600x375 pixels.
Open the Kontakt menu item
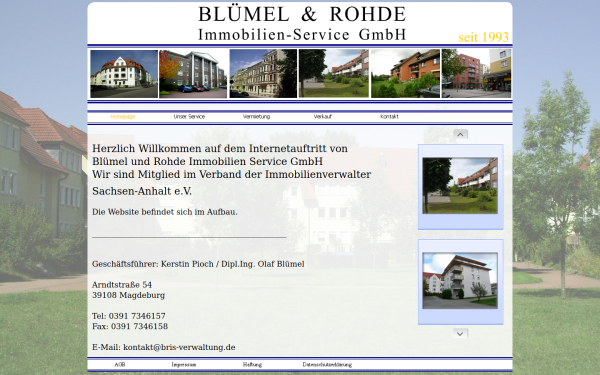pyautogui.click(x=389, y=117)
